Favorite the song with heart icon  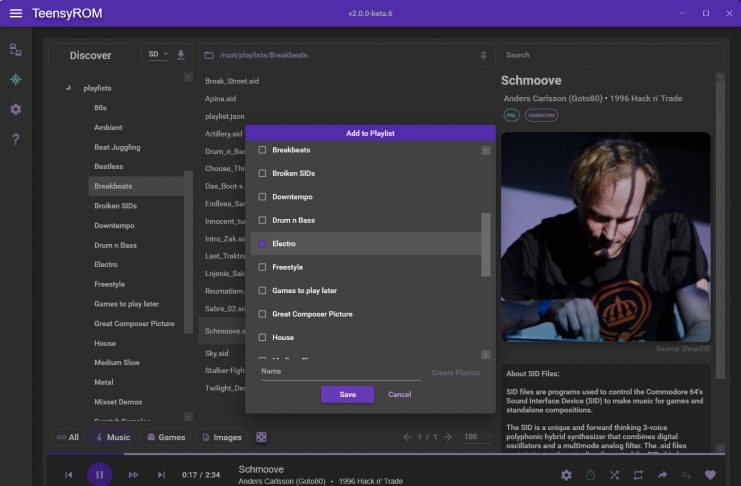(710, 475)
